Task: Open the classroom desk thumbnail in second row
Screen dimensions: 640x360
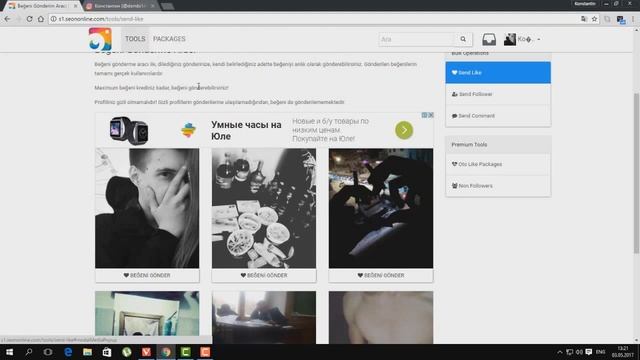Action: pos(264,317)
